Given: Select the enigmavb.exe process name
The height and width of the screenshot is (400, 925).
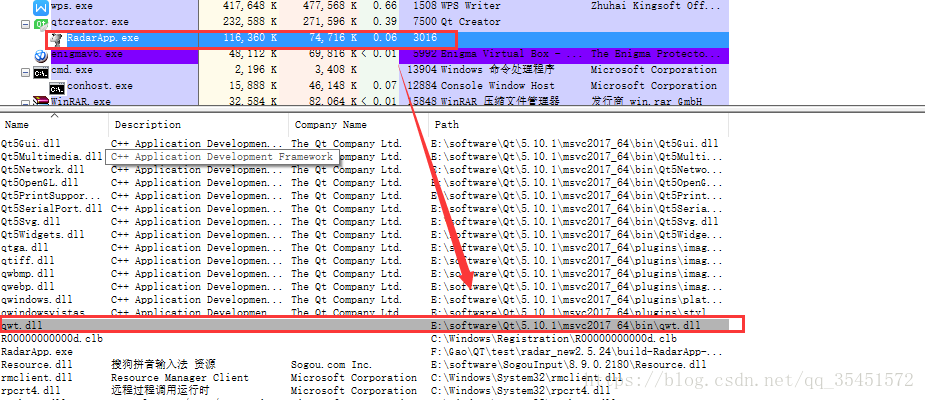Looking at the screenshot, I should (x=87, y=54).
